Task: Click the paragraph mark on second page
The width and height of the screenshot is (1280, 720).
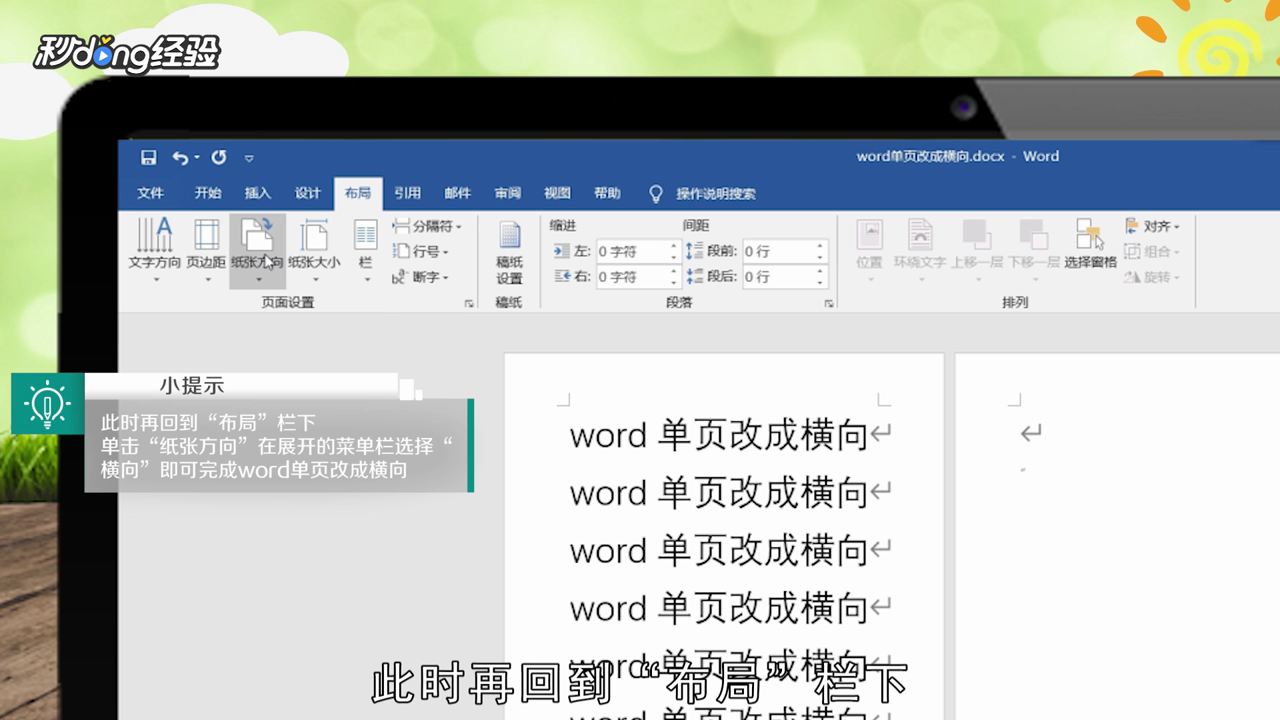Action: click(1031, 433)
